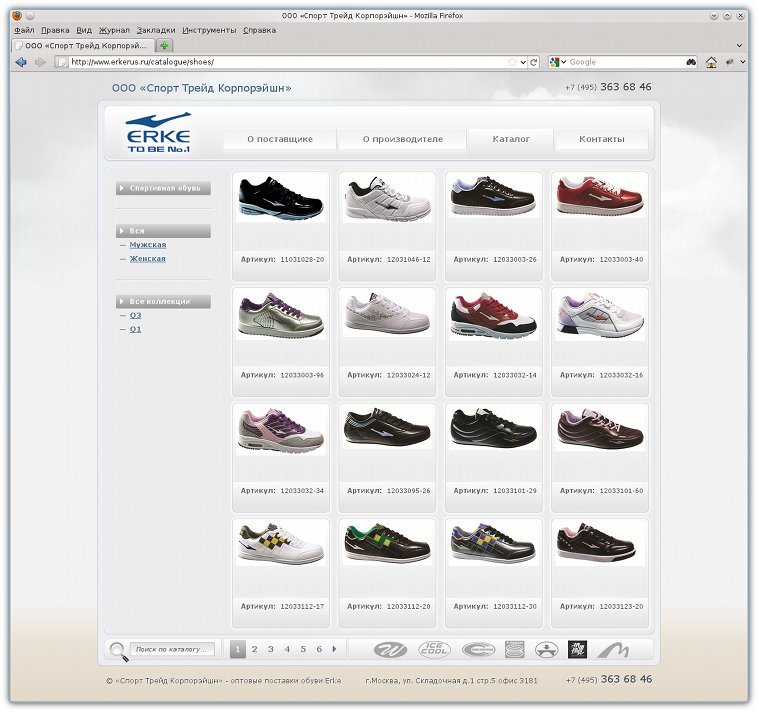Open the Home page icon in toolbar

point(711,62)
